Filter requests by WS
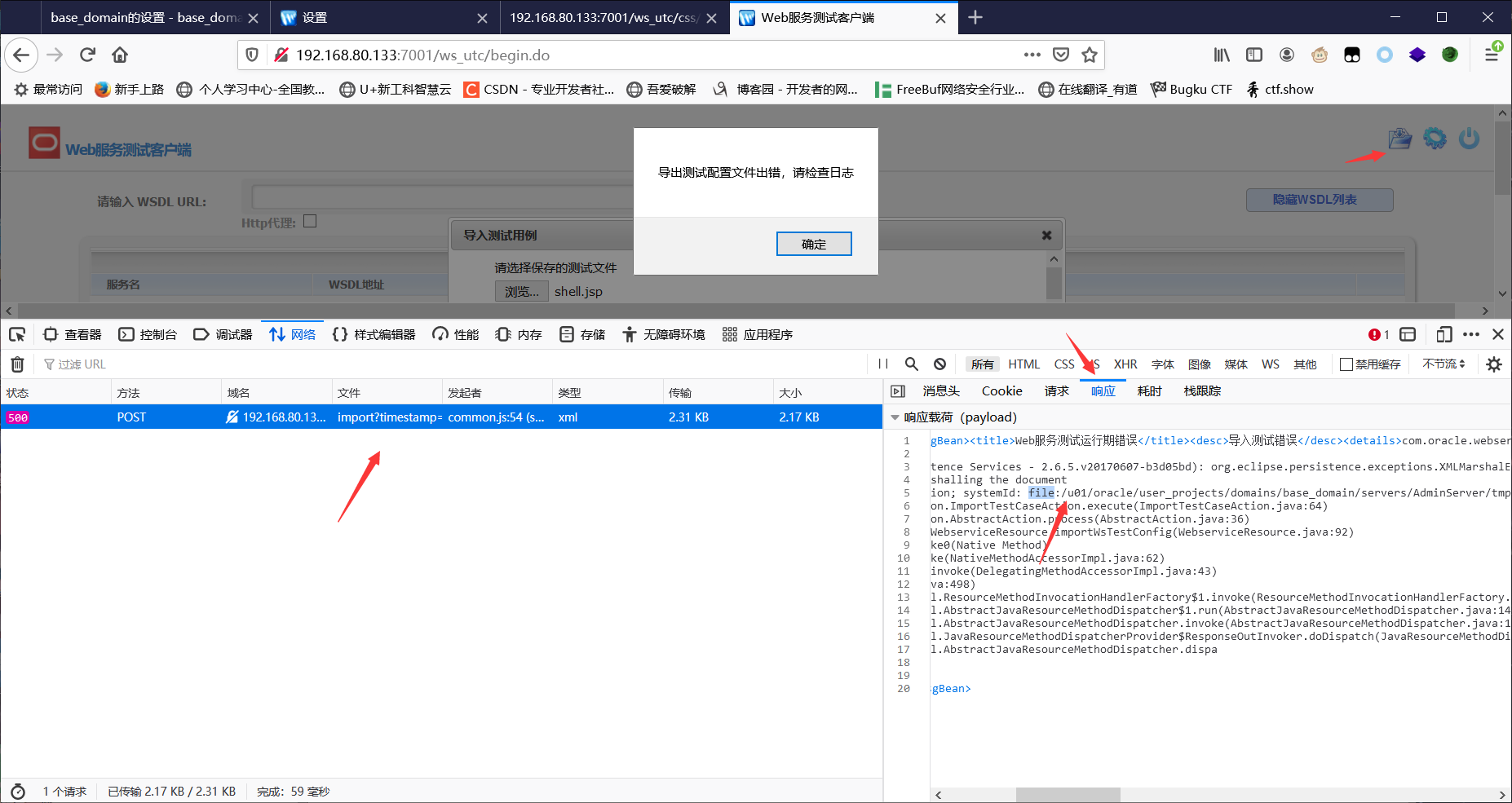Viewport: 1512px width, 803px height. (x=1270, y=364)
